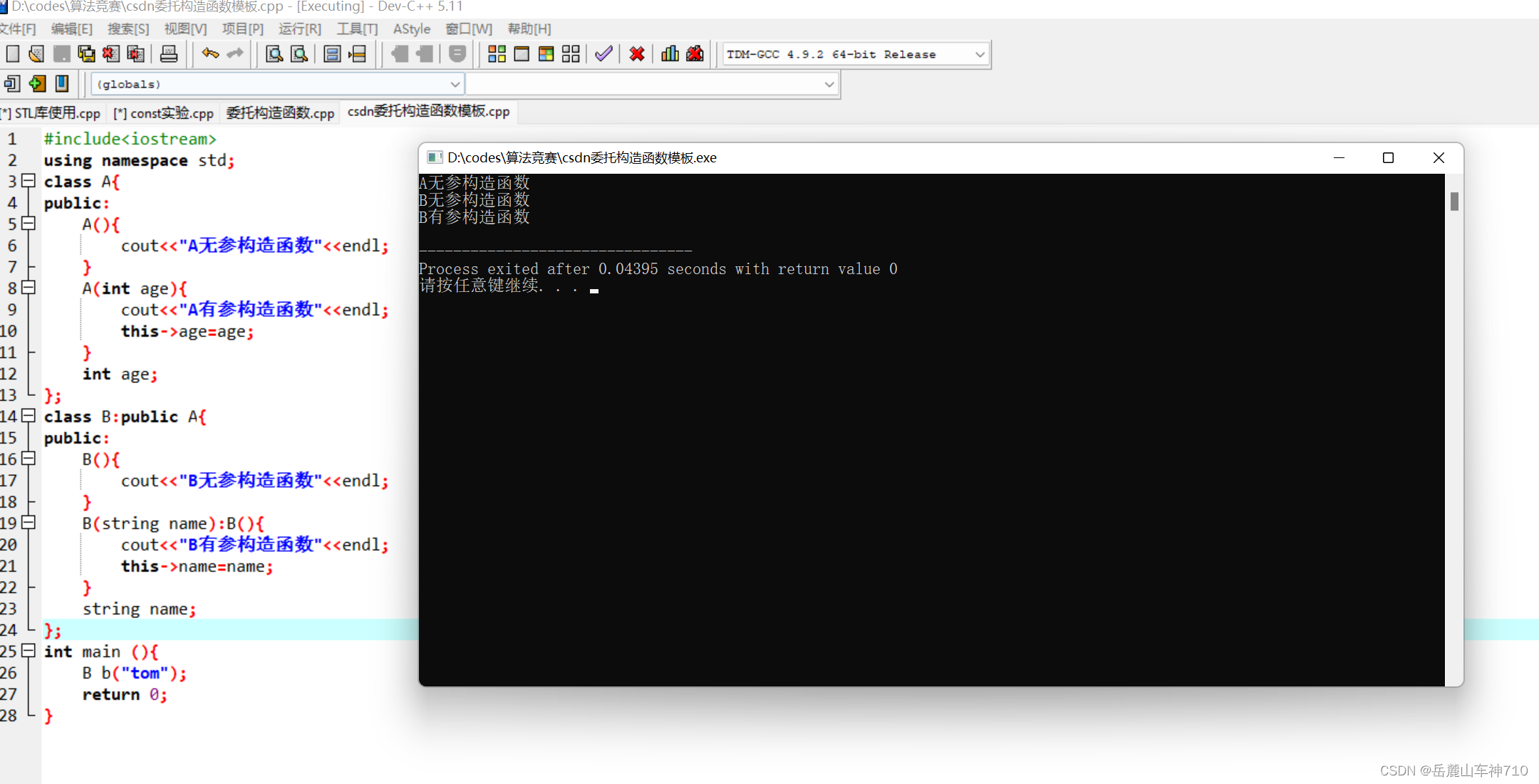Click the Undo arrow icon
The height and width of the screenshot is (784, 1539).
coord(210,54)
